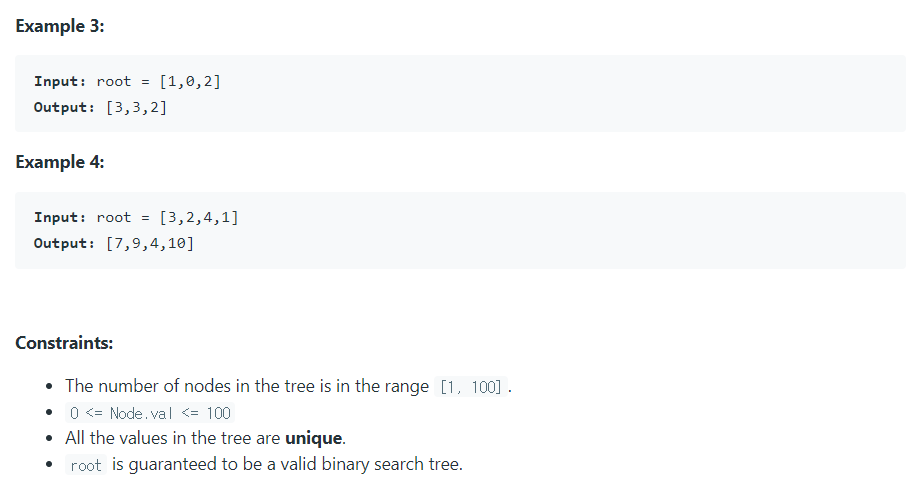
Task: Click Example 4 input value [3,2,4,1]
Action: point(199,217)
